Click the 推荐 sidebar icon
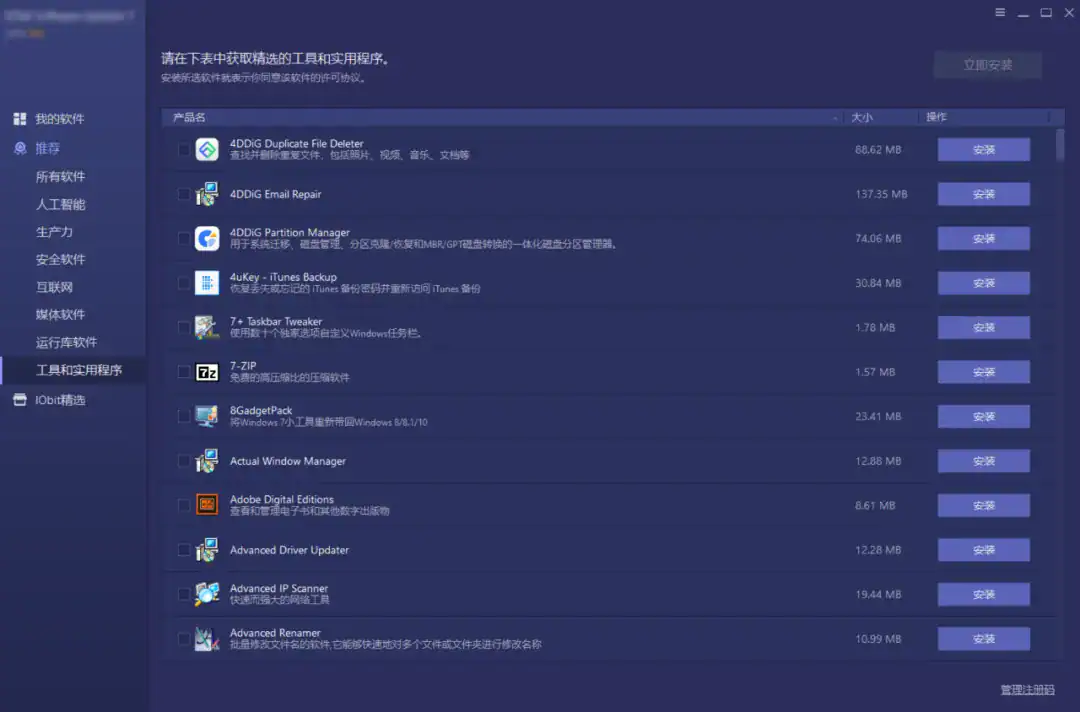1080x712 pixels. coord(20,148)
